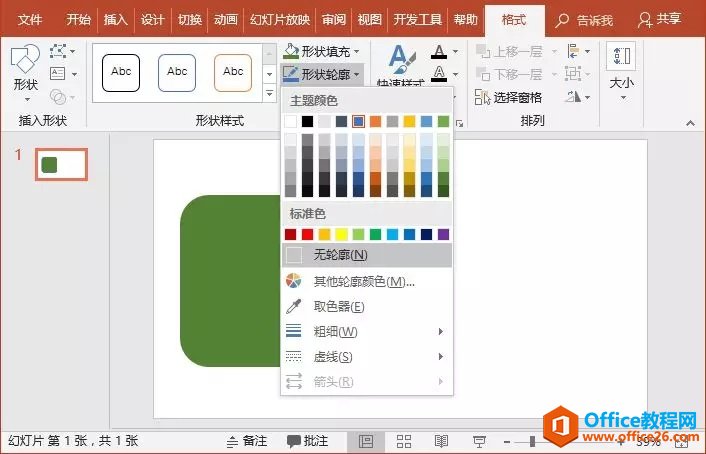Click the text box icon in 插入形状
706x454 pixels.
[x=58, y=73]
